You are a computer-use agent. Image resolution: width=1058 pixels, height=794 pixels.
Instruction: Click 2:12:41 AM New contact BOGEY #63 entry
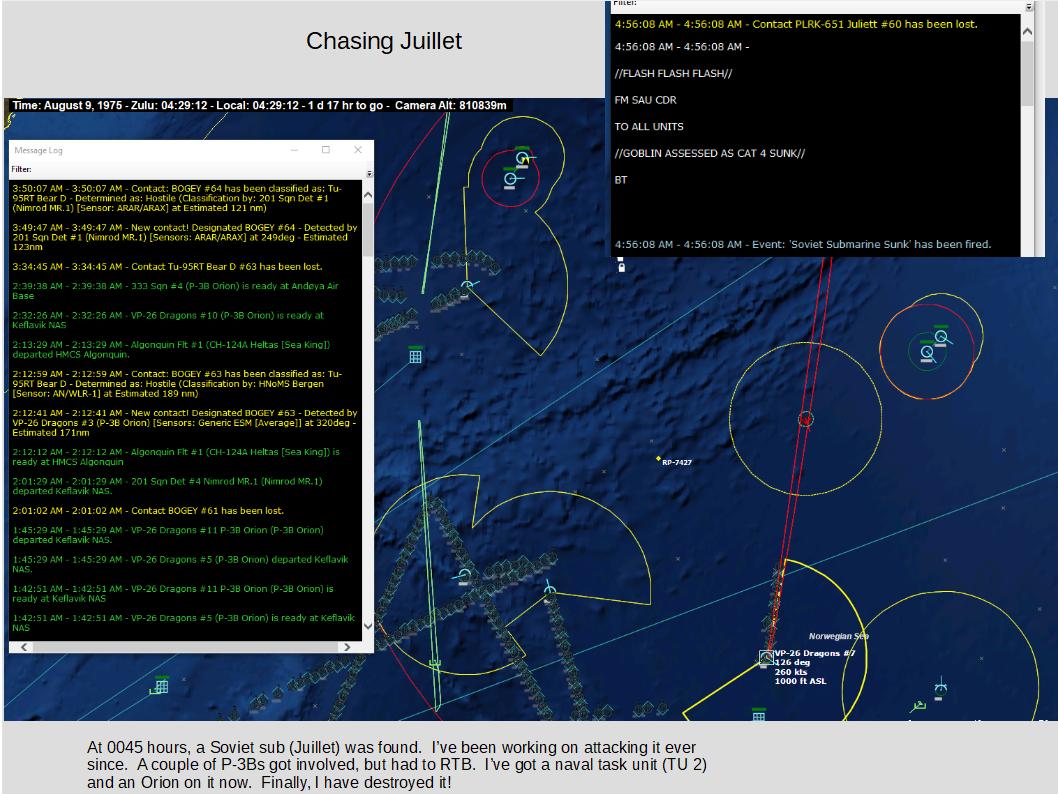(x=184, y=422)
